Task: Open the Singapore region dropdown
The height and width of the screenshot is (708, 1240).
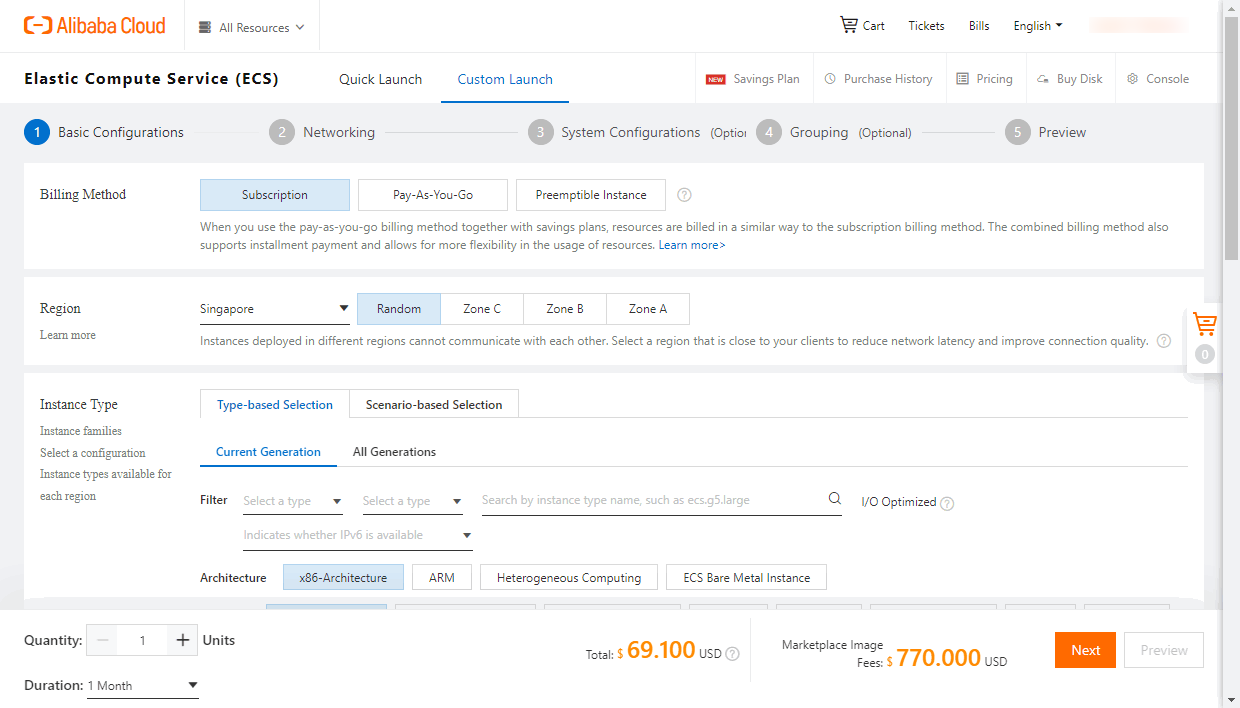Action: pos(275,309)
